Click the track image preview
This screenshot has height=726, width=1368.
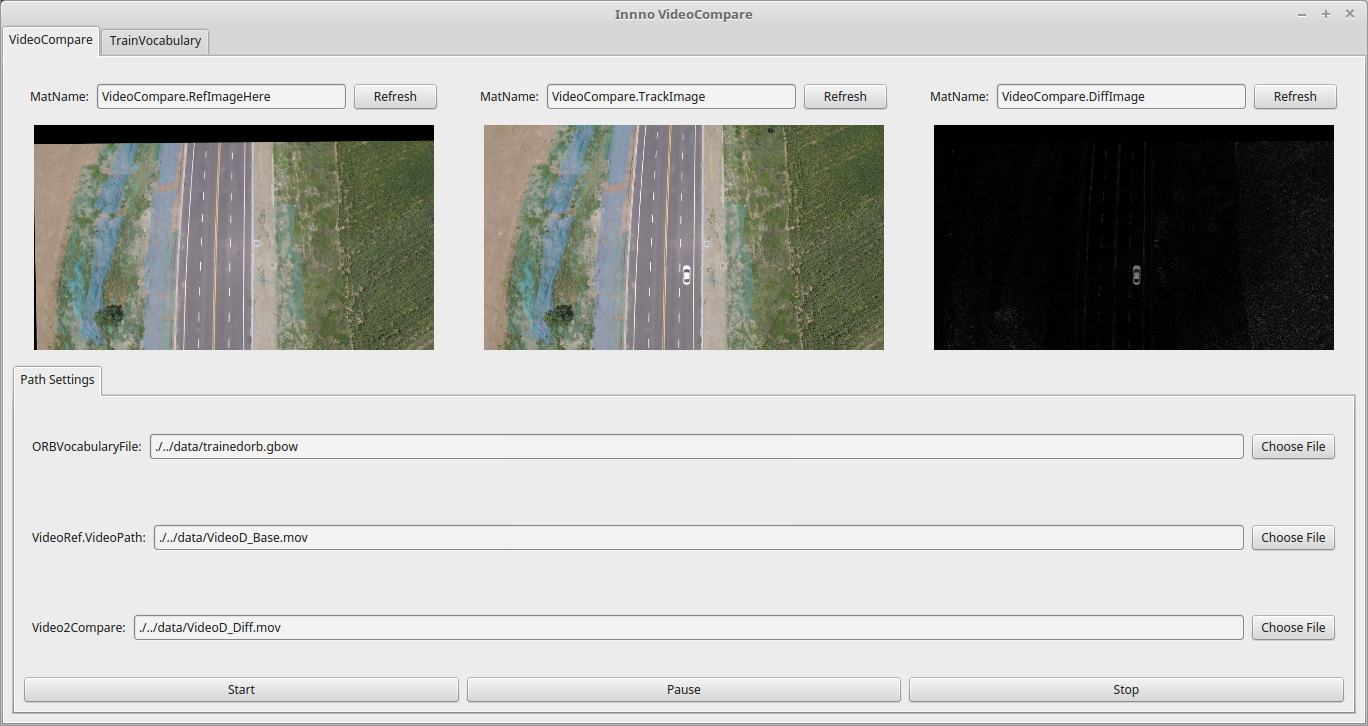click(x=684, y=237)
